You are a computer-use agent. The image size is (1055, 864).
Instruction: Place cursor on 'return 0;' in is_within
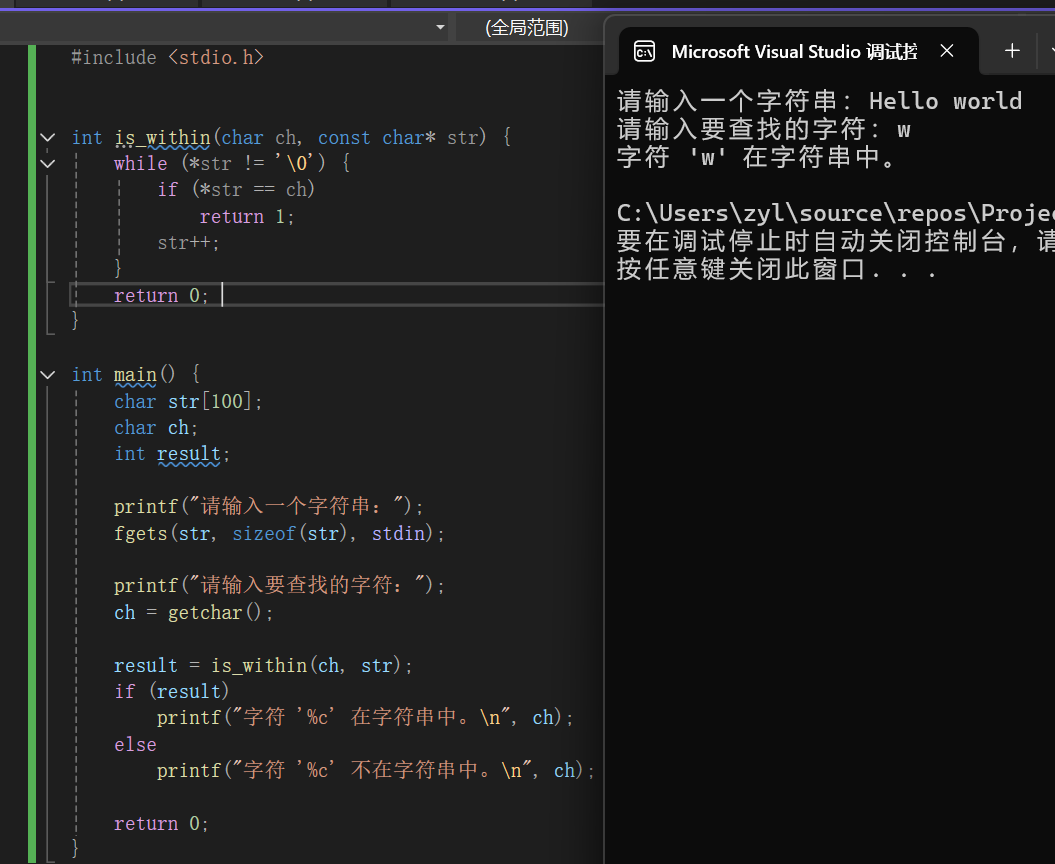pos(161,295)
